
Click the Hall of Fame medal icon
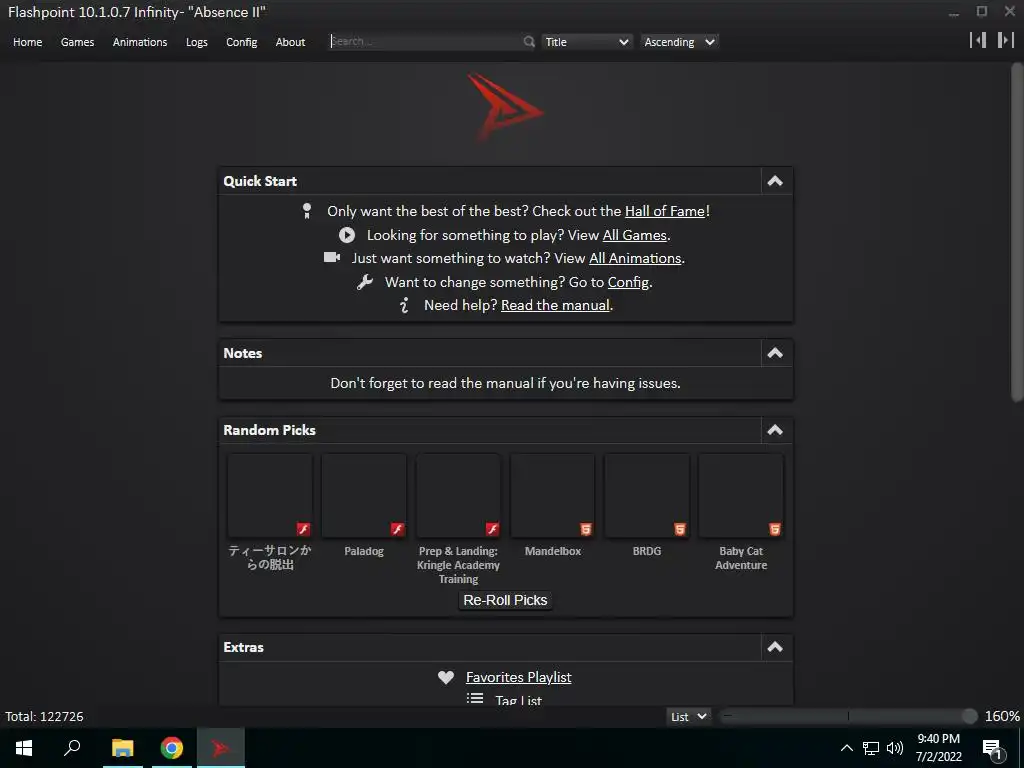coord(307,211)
